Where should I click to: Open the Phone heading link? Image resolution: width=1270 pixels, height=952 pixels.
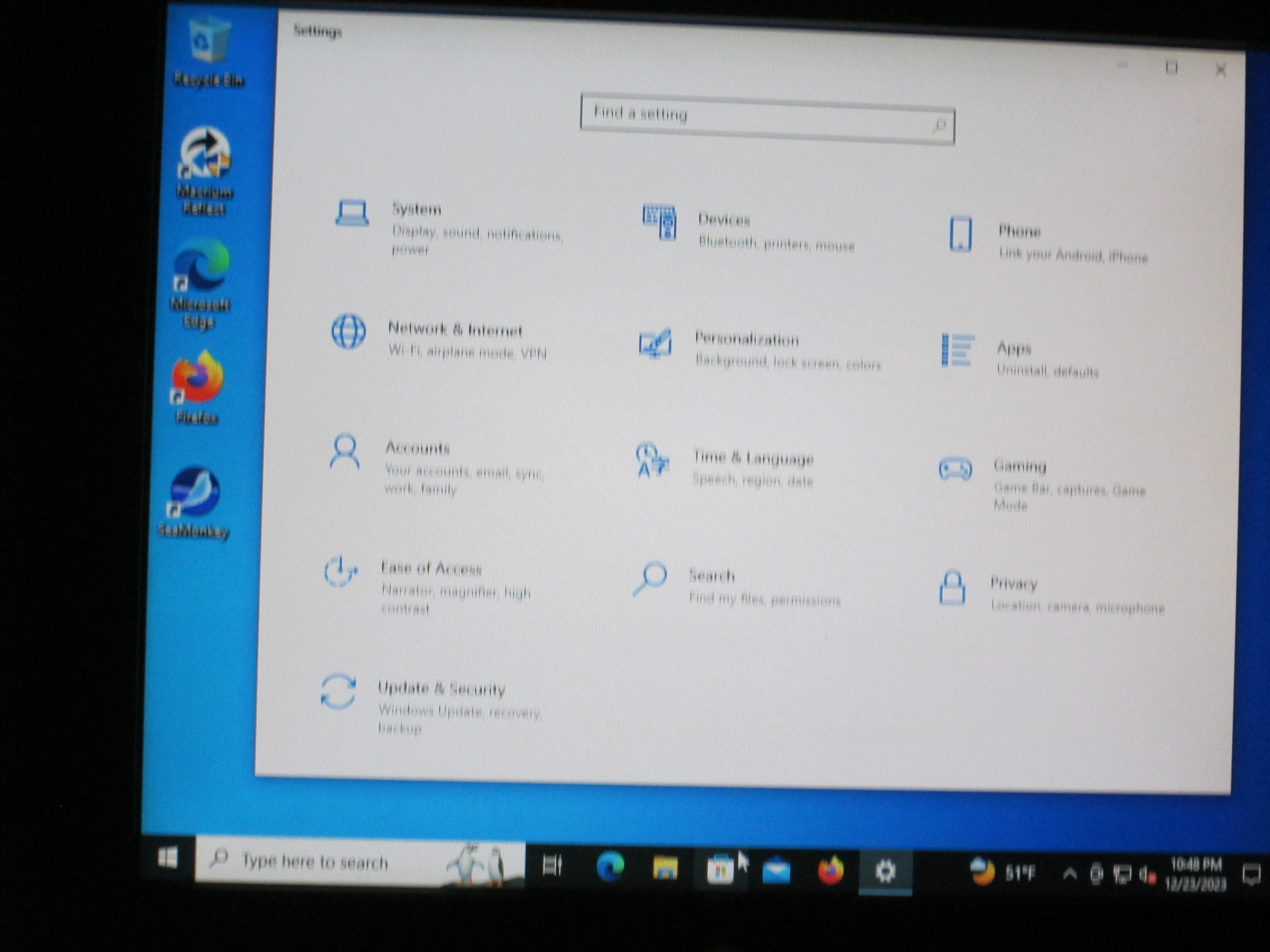tap(1020, 231)
